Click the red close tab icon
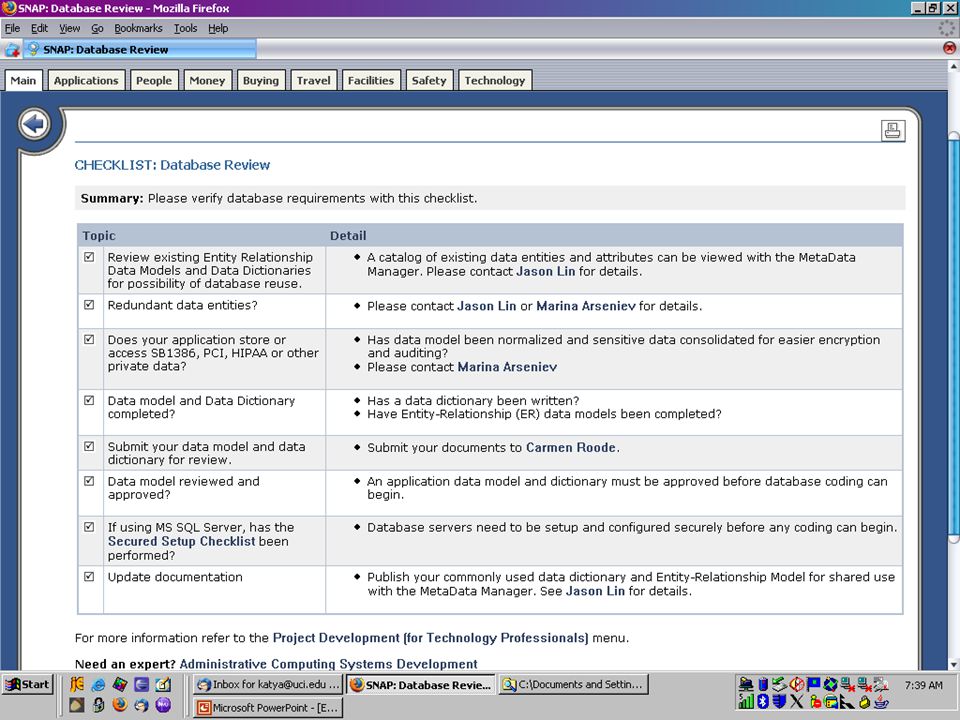 point(949,48)
